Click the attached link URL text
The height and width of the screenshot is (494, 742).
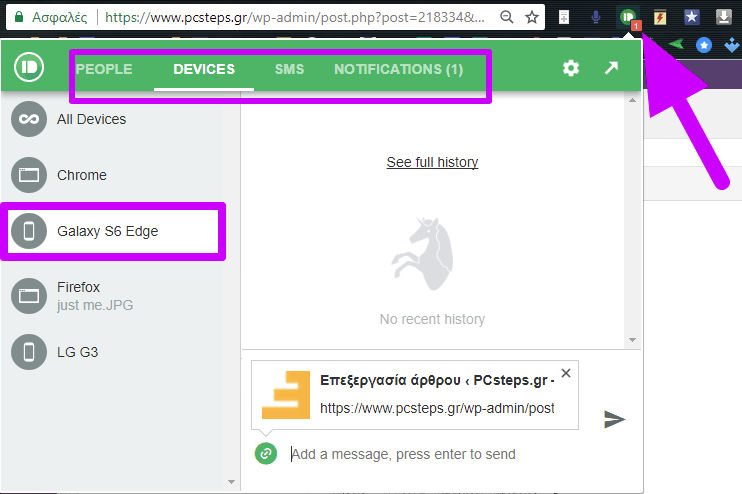[437, 408]
